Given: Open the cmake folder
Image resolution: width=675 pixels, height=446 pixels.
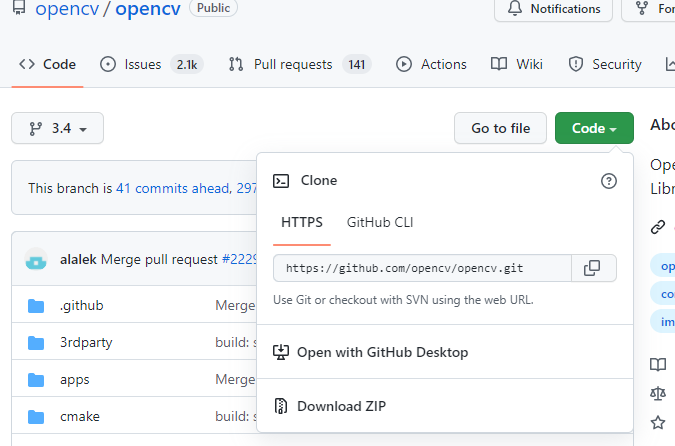Looking at the screenshot, I should coord(79,416).
